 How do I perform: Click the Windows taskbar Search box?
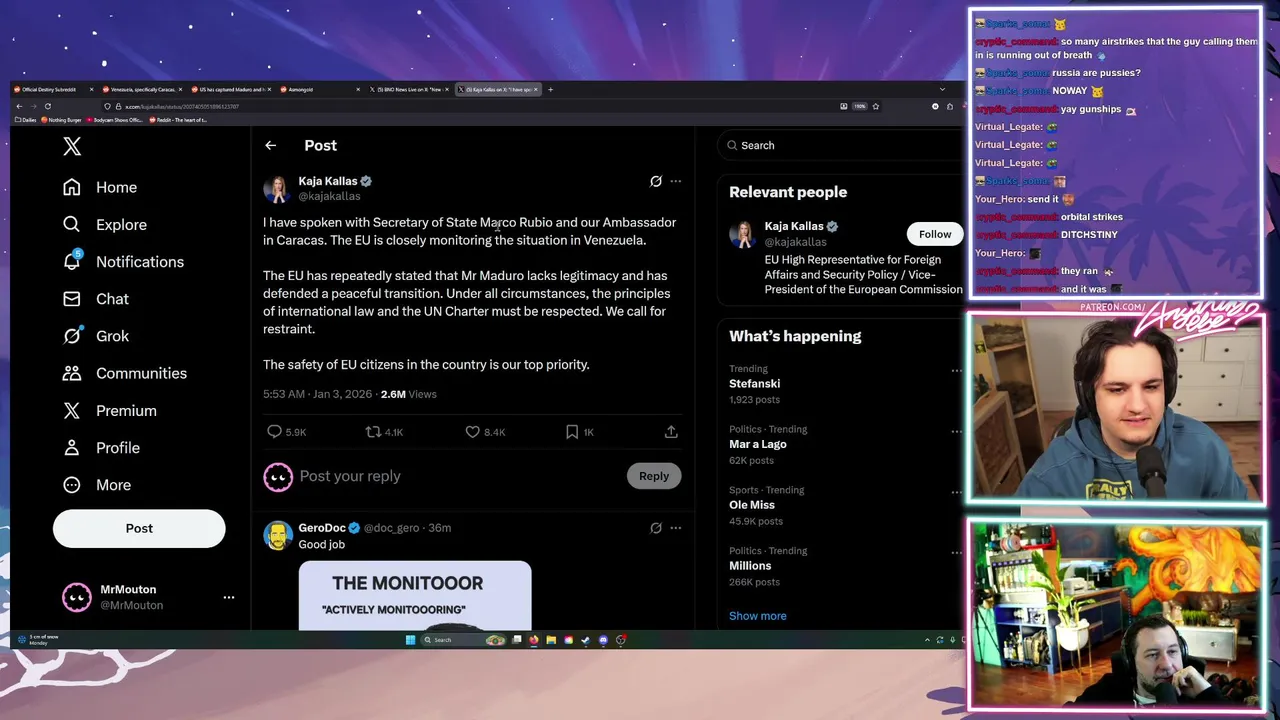tap(462, 640)
